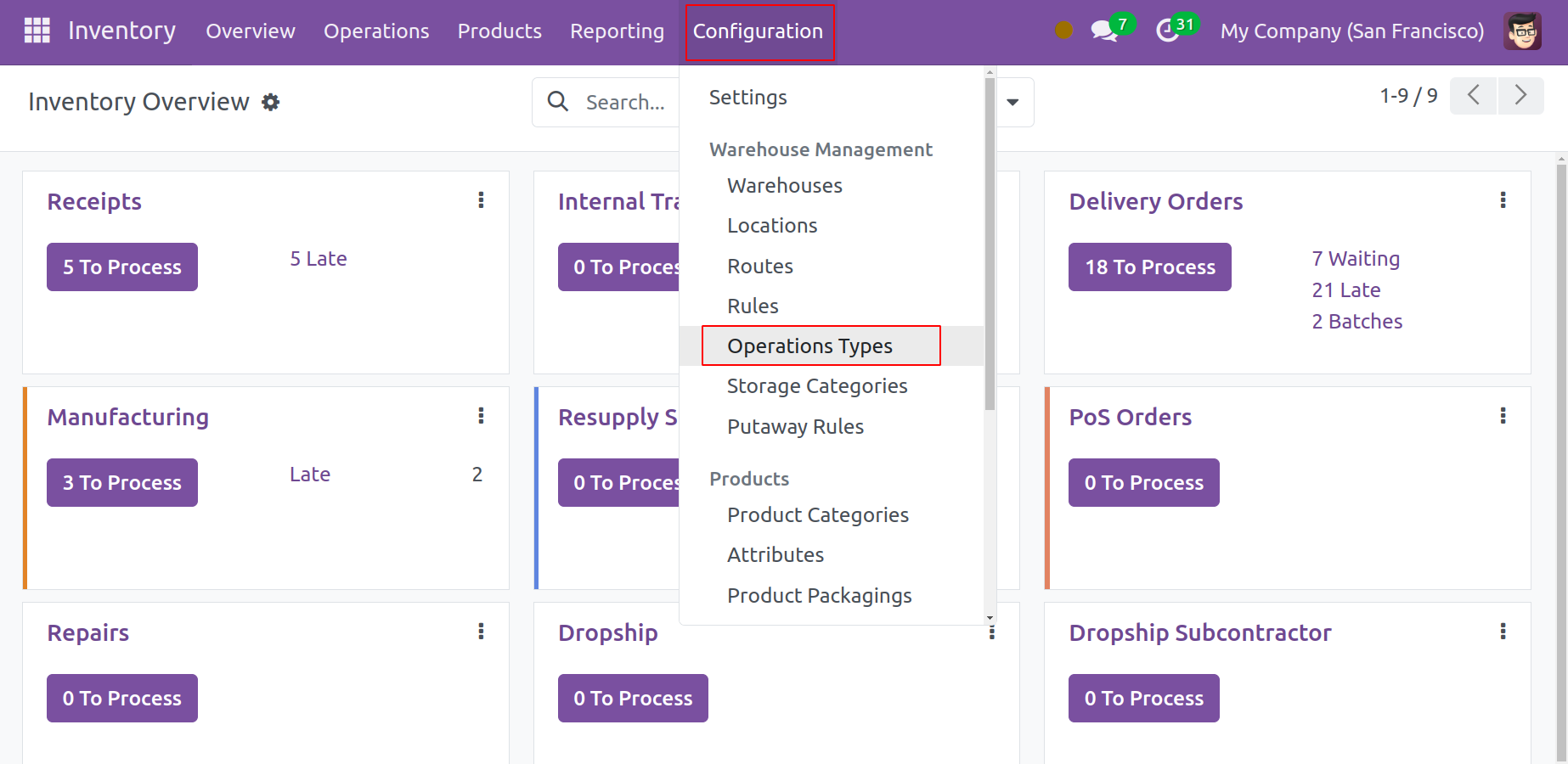This screenshot has width=1568, height=764.
Task: Click Receipts 5 To Process button
Action: pyautogui.click(x=122, y=267)
